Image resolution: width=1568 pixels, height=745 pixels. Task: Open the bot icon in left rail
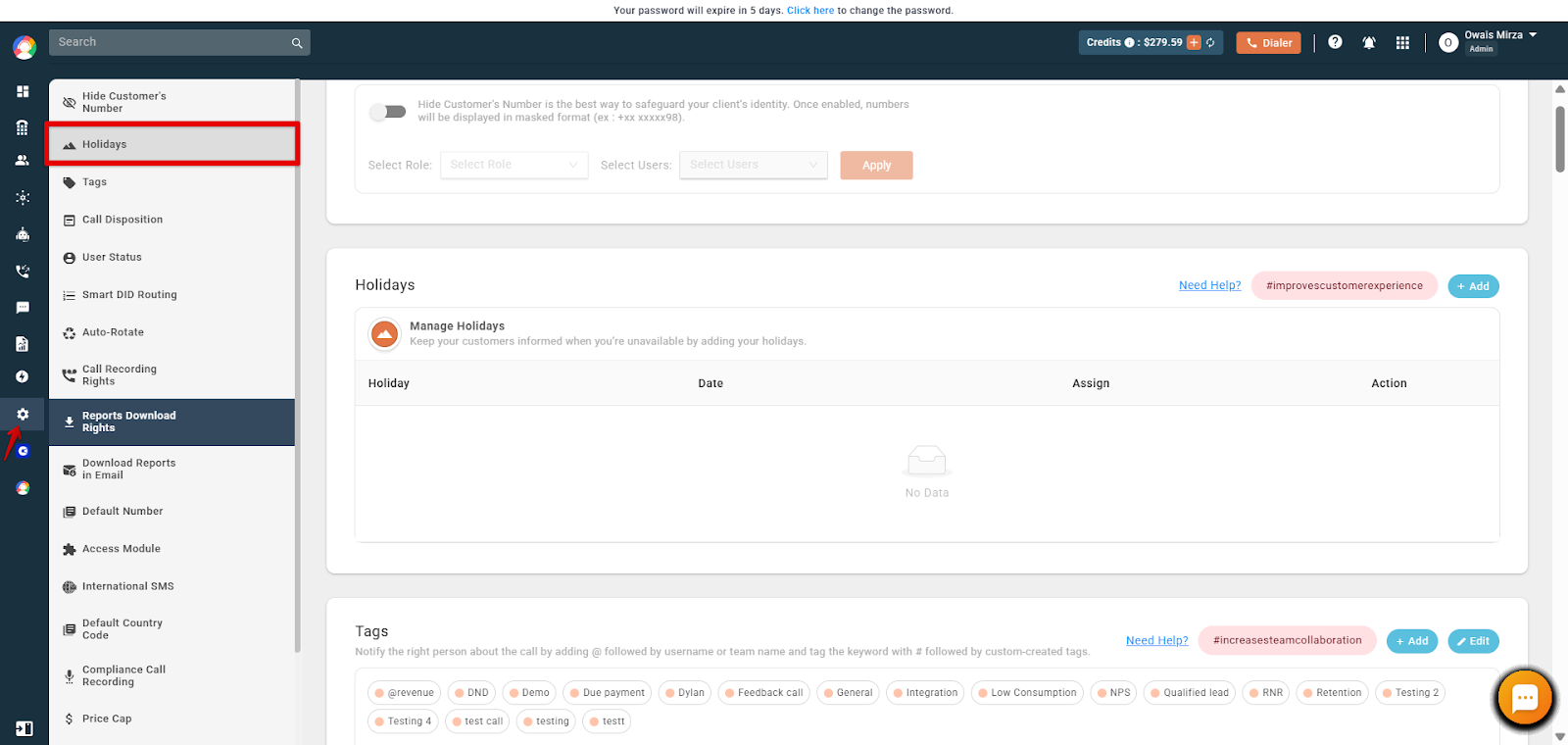(x=23, y=234)
